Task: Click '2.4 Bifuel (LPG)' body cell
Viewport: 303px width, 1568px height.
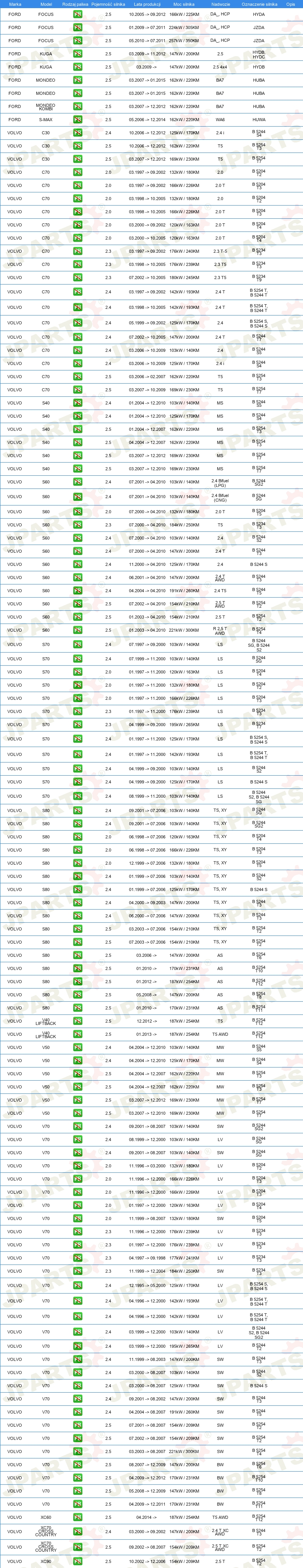Action: point(220,483)
